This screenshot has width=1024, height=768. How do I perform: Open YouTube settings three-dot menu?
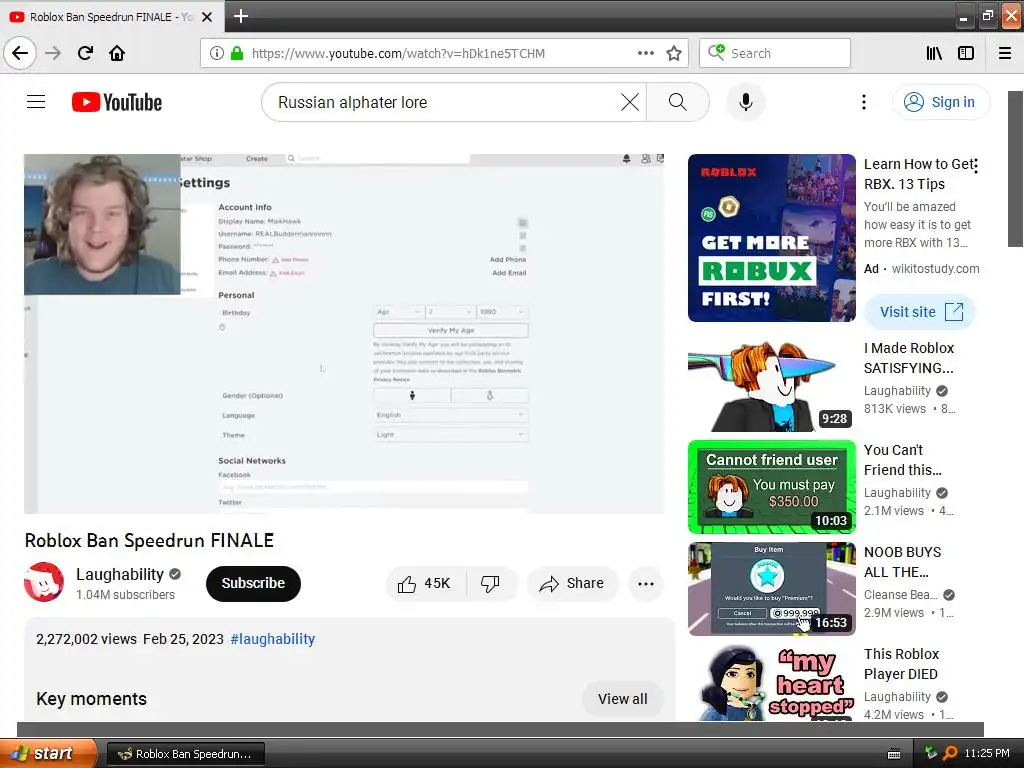click(864, 102)
